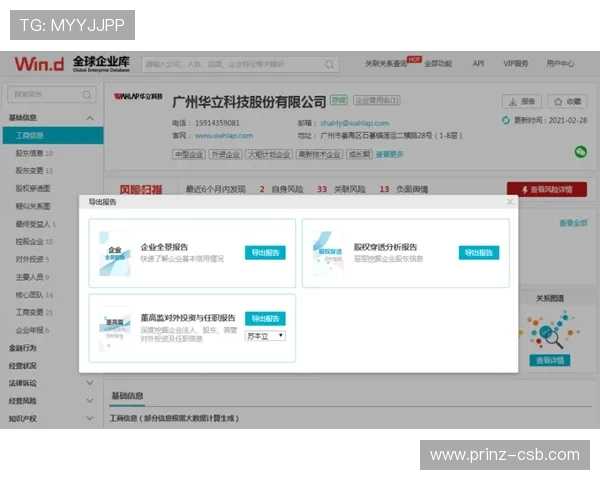Expand the 知识产权 sidebar section
Screen dimensions: 600x480
[90, 418]
